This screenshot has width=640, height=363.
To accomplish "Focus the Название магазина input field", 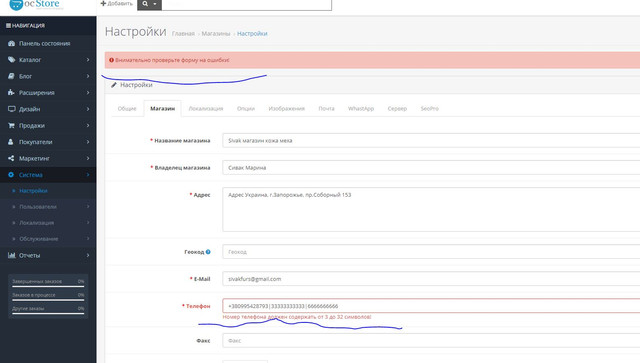I will point(431,140).
